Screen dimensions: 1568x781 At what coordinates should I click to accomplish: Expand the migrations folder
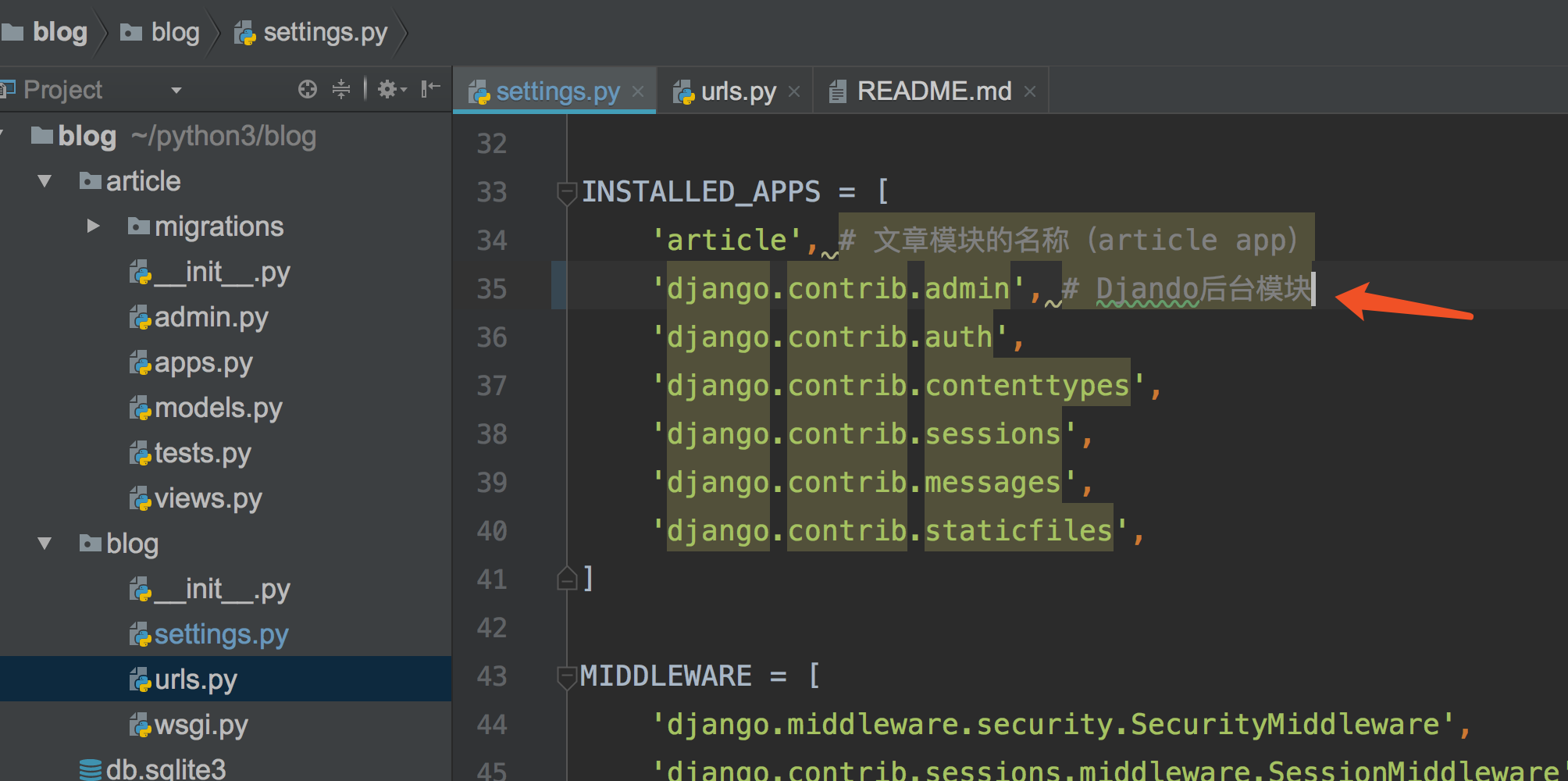[x=93, y=226]
